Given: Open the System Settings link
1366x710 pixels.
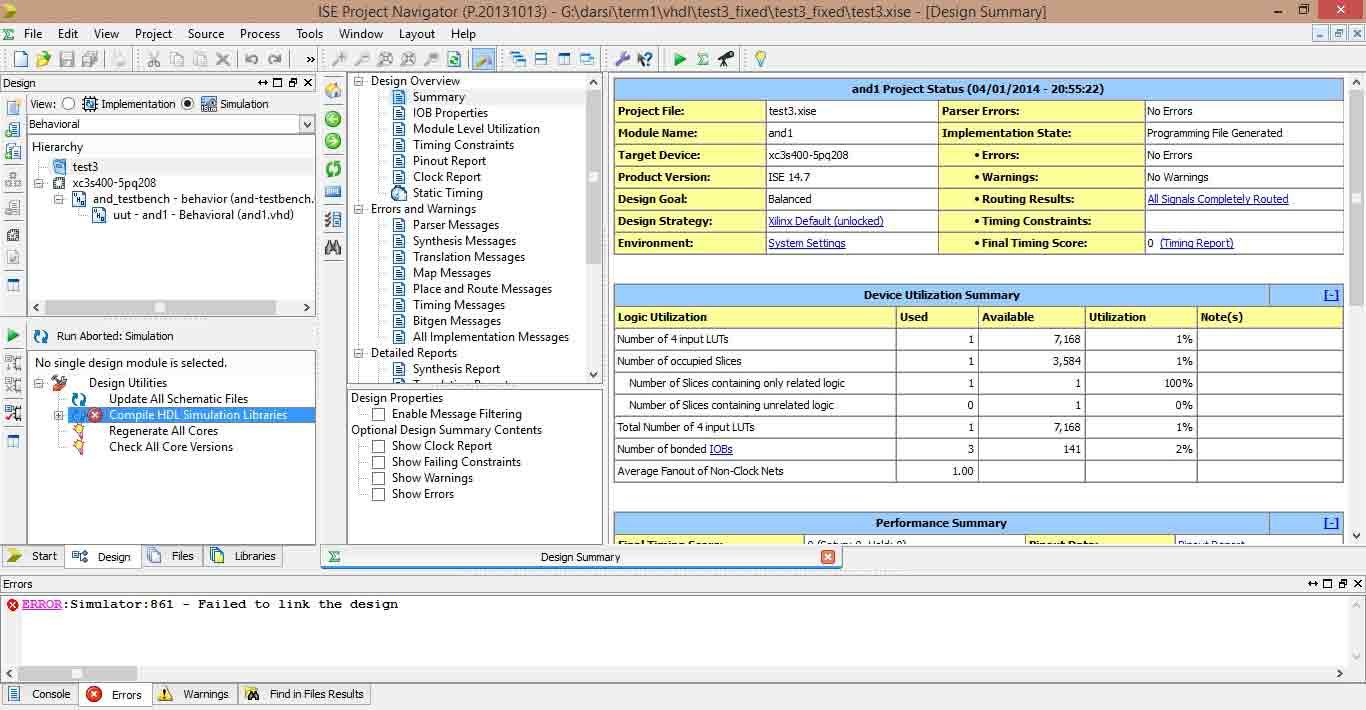Looking at the screenshot, I should click(x=807, y=243).
